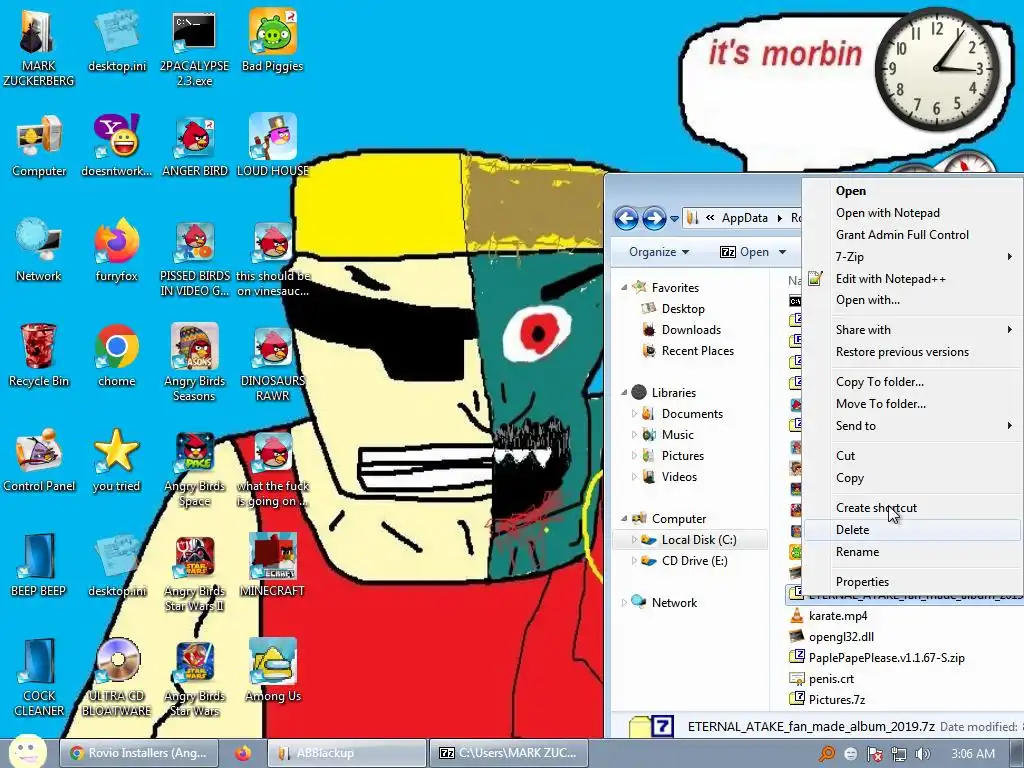This screenshot has height=768, width=1024.
Task: Click the analog clock desktop gadget
Action: [x=937, y=69]
